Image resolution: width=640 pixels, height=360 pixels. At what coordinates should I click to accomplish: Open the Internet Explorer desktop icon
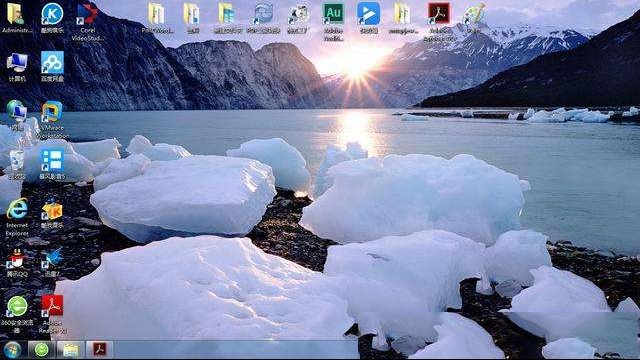(x=17, y=217)
